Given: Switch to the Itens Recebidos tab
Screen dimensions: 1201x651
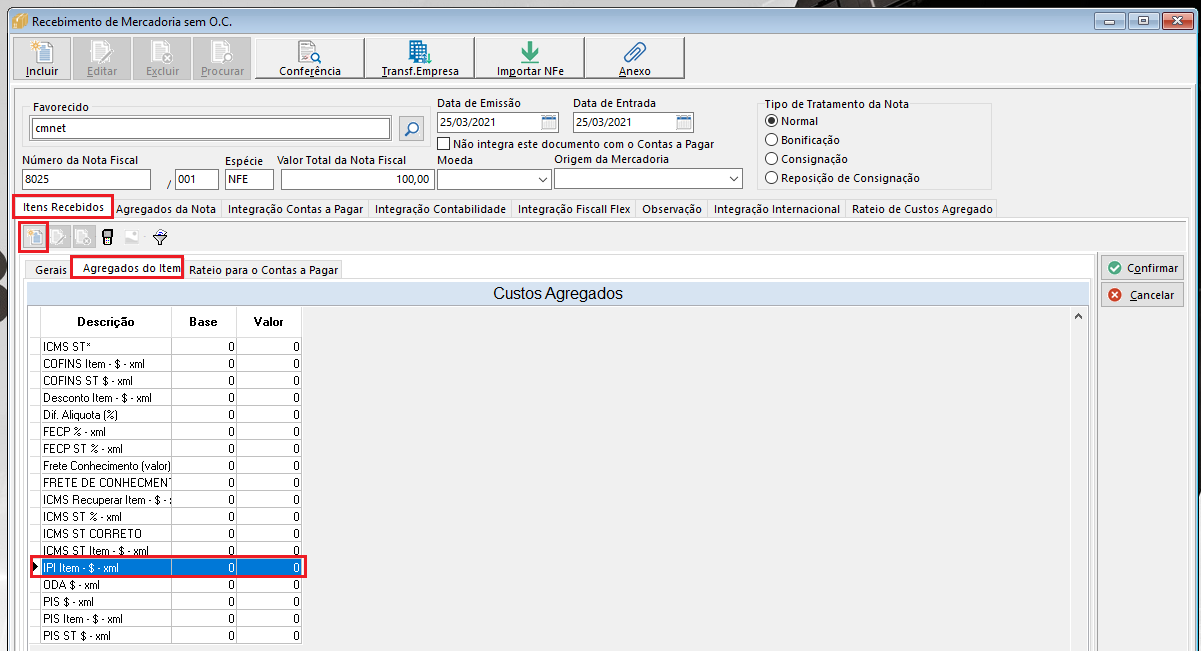Looking at the screenshot, I should coord(63,206).
